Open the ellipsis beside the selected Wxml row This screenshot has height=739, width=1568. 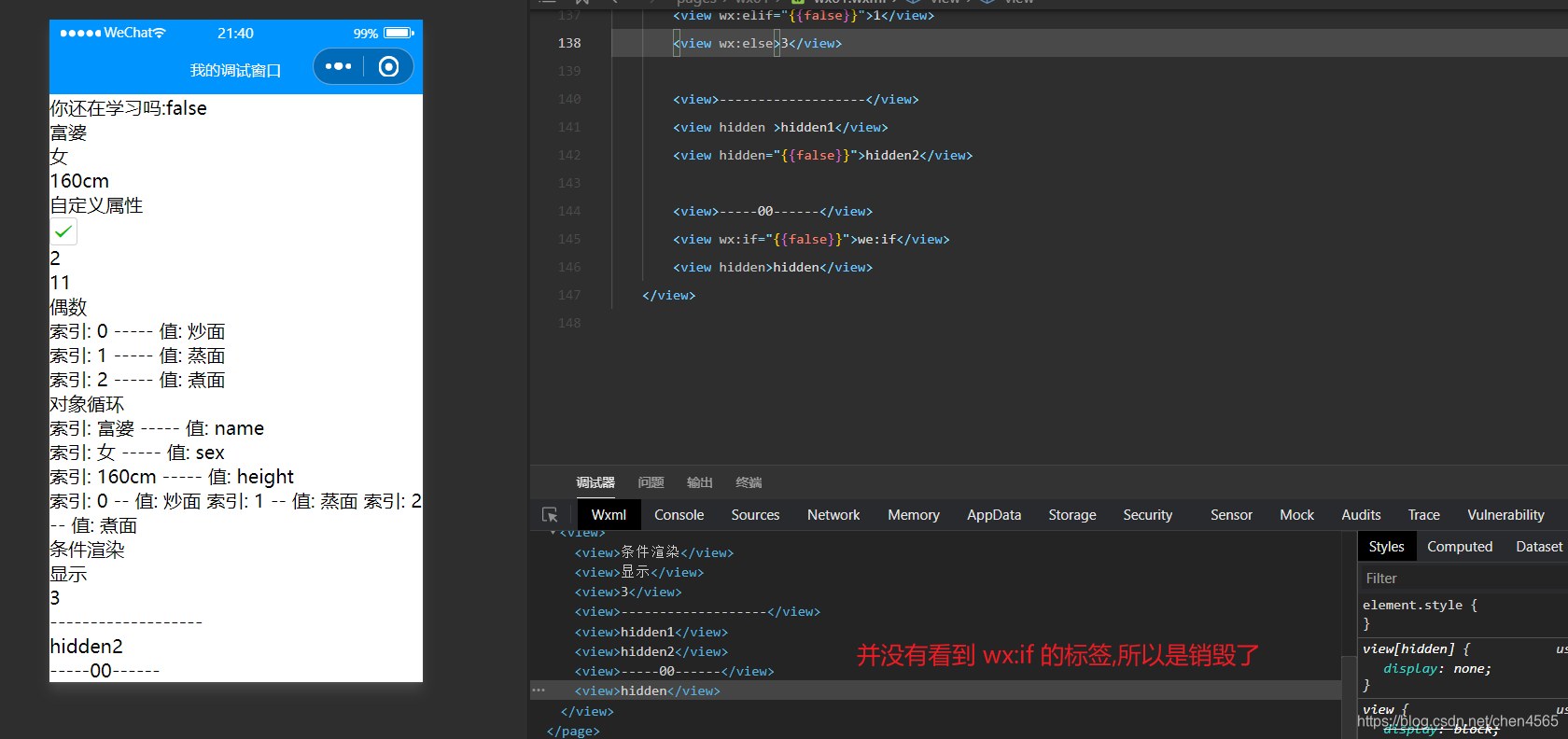(x=539, y=690)
